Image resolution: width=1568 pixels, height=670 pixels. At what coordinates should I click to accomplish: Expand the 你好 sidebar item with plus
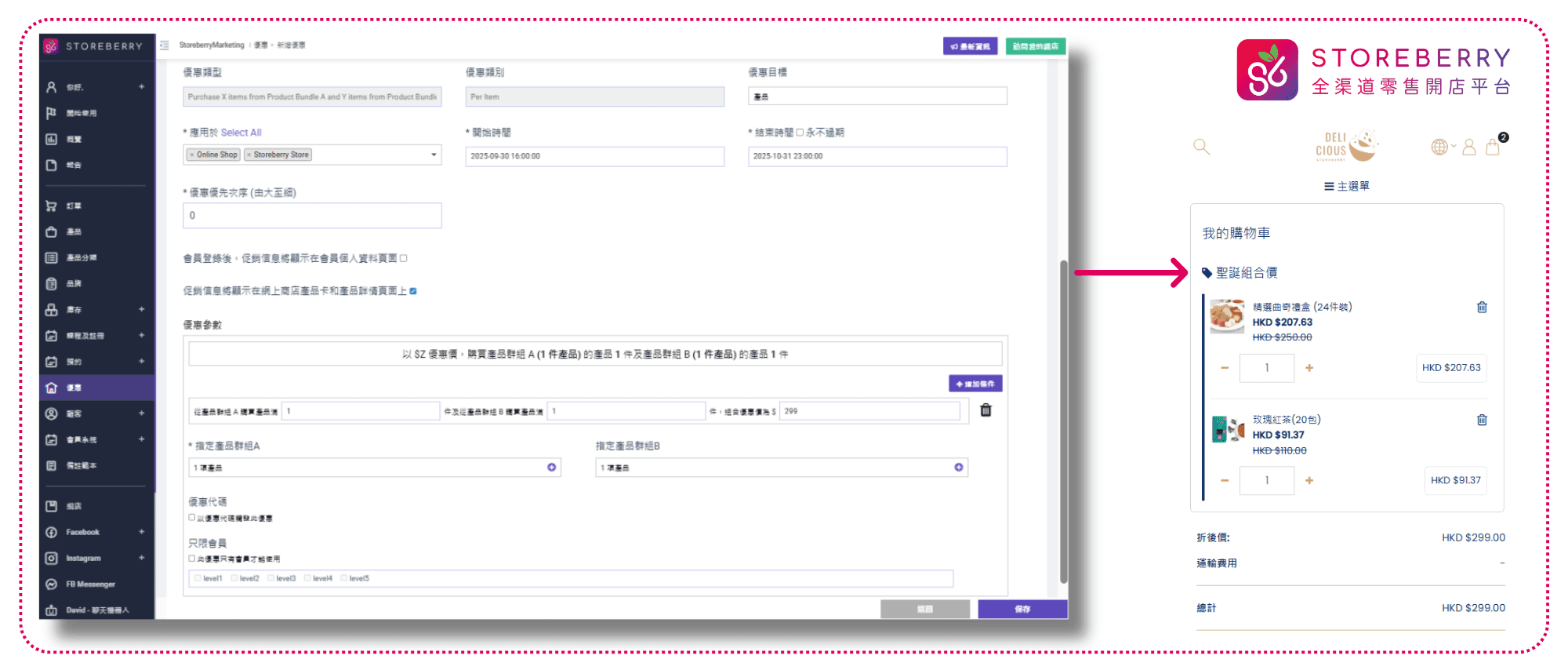coord(142,87)
